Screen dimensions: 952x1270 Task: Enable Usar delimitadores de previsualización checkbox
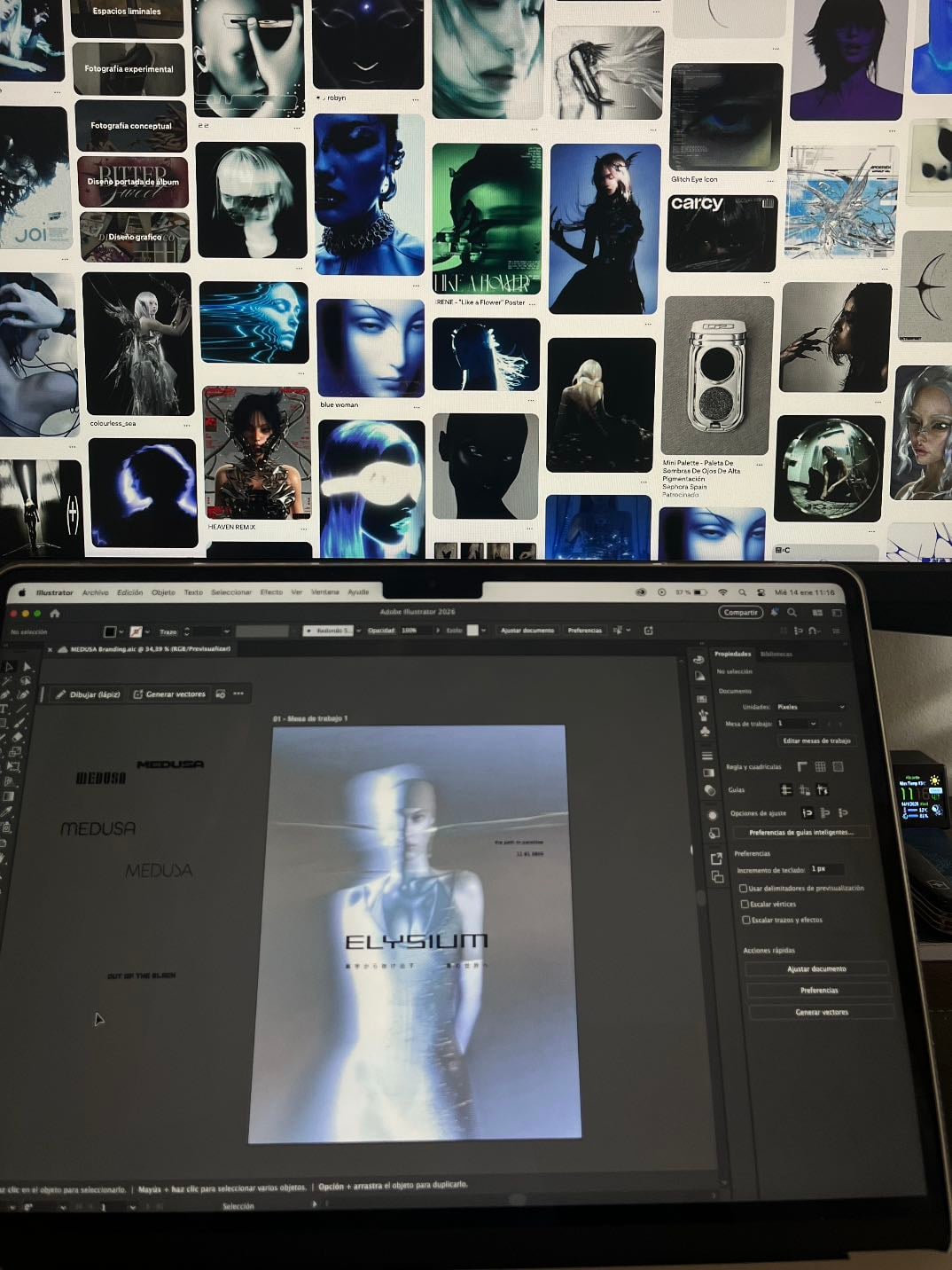(744, 888)
